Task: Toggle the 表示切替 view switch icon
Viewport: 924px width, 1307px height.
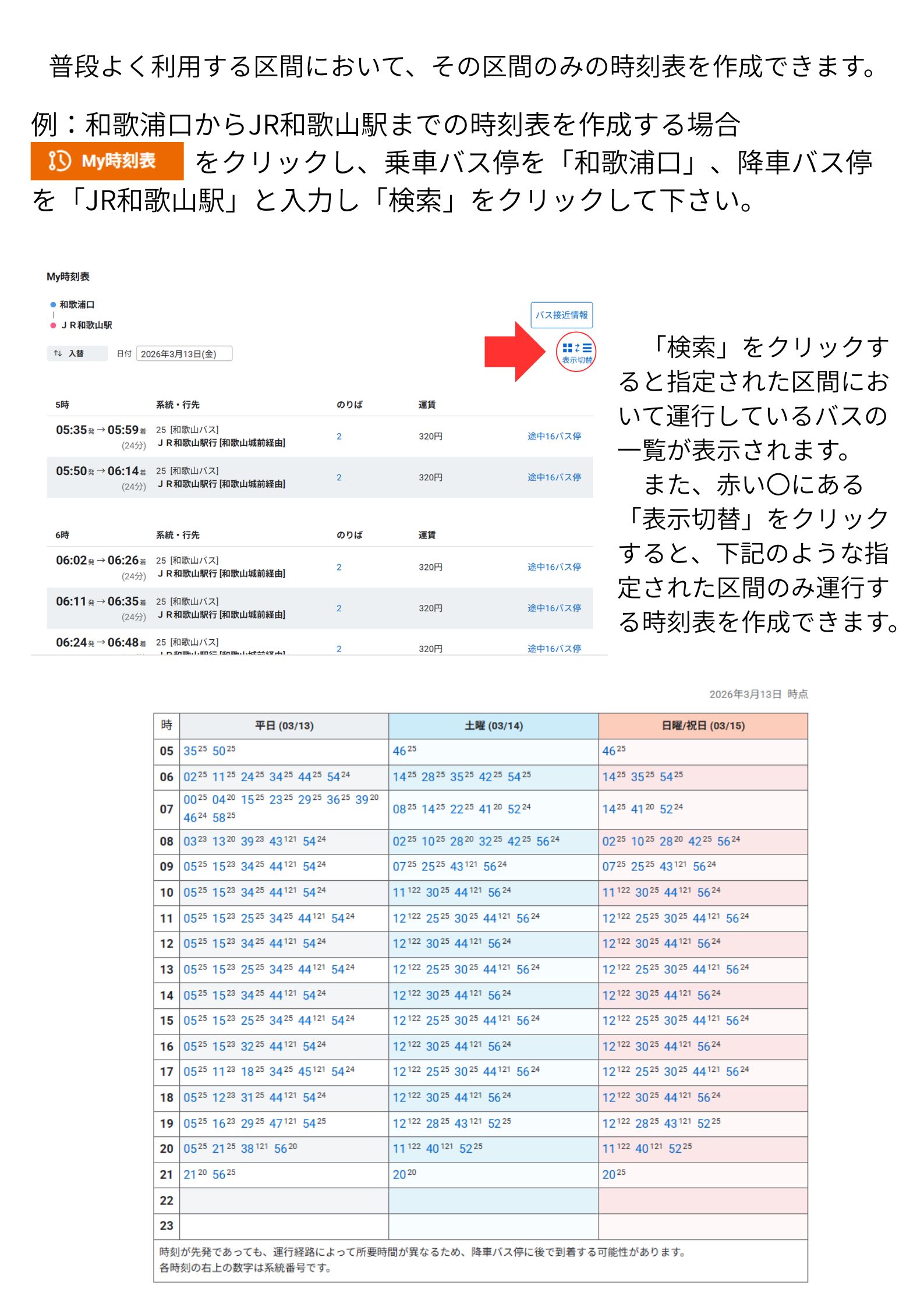Action: [576, 352]
